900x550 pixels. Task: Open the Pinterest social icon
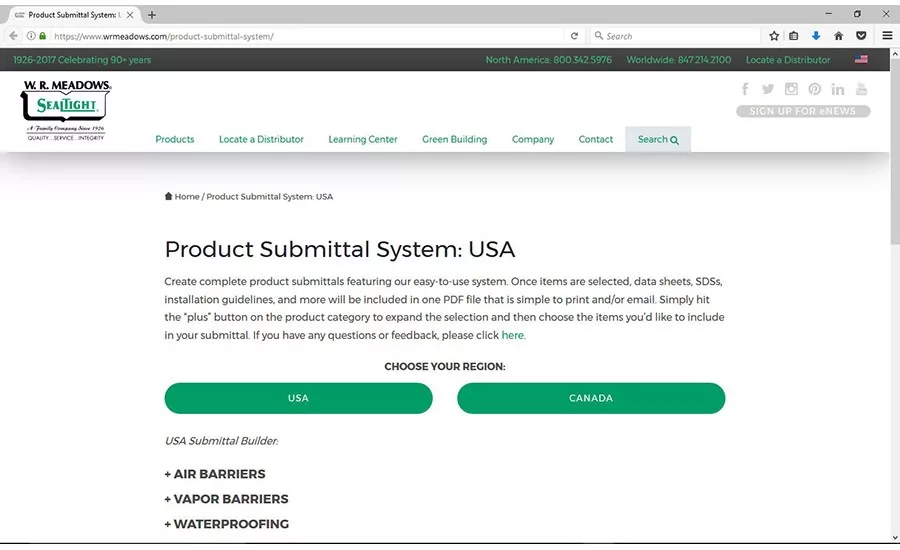[x=814, y=89]
